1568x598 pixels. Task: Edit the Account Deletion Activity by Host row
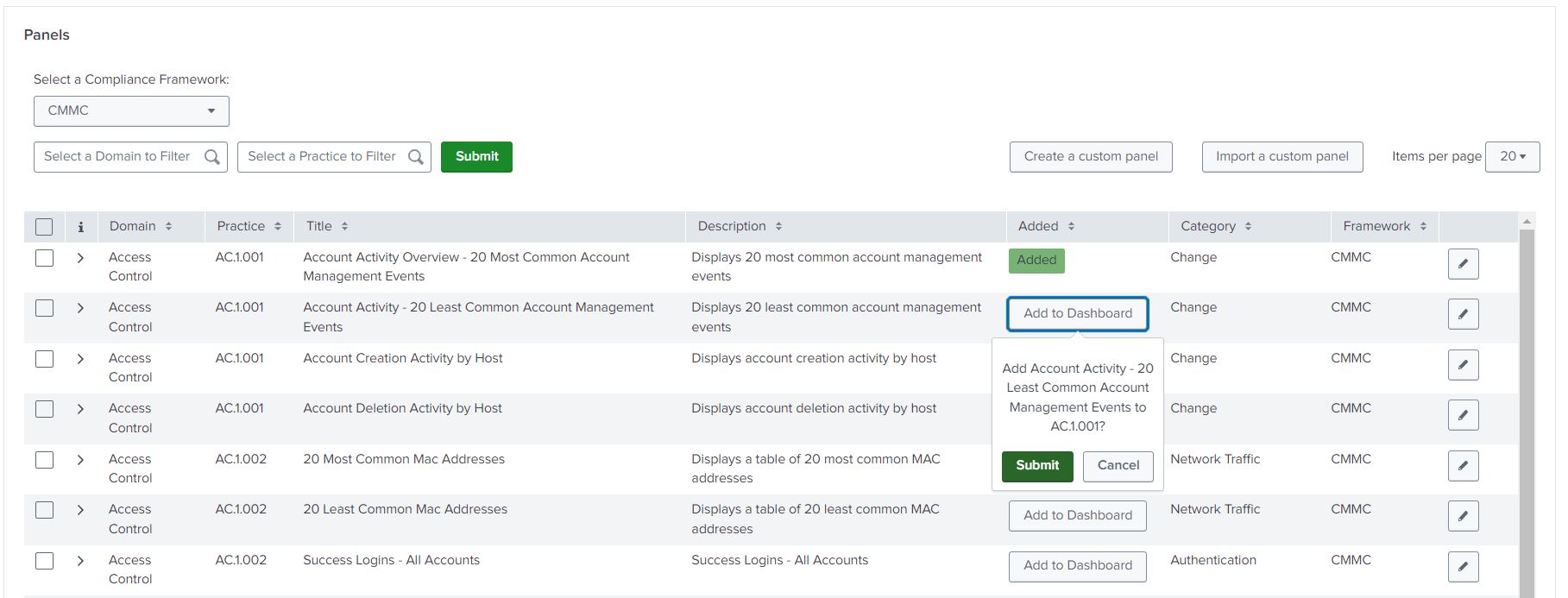(x=1463, y=415)
